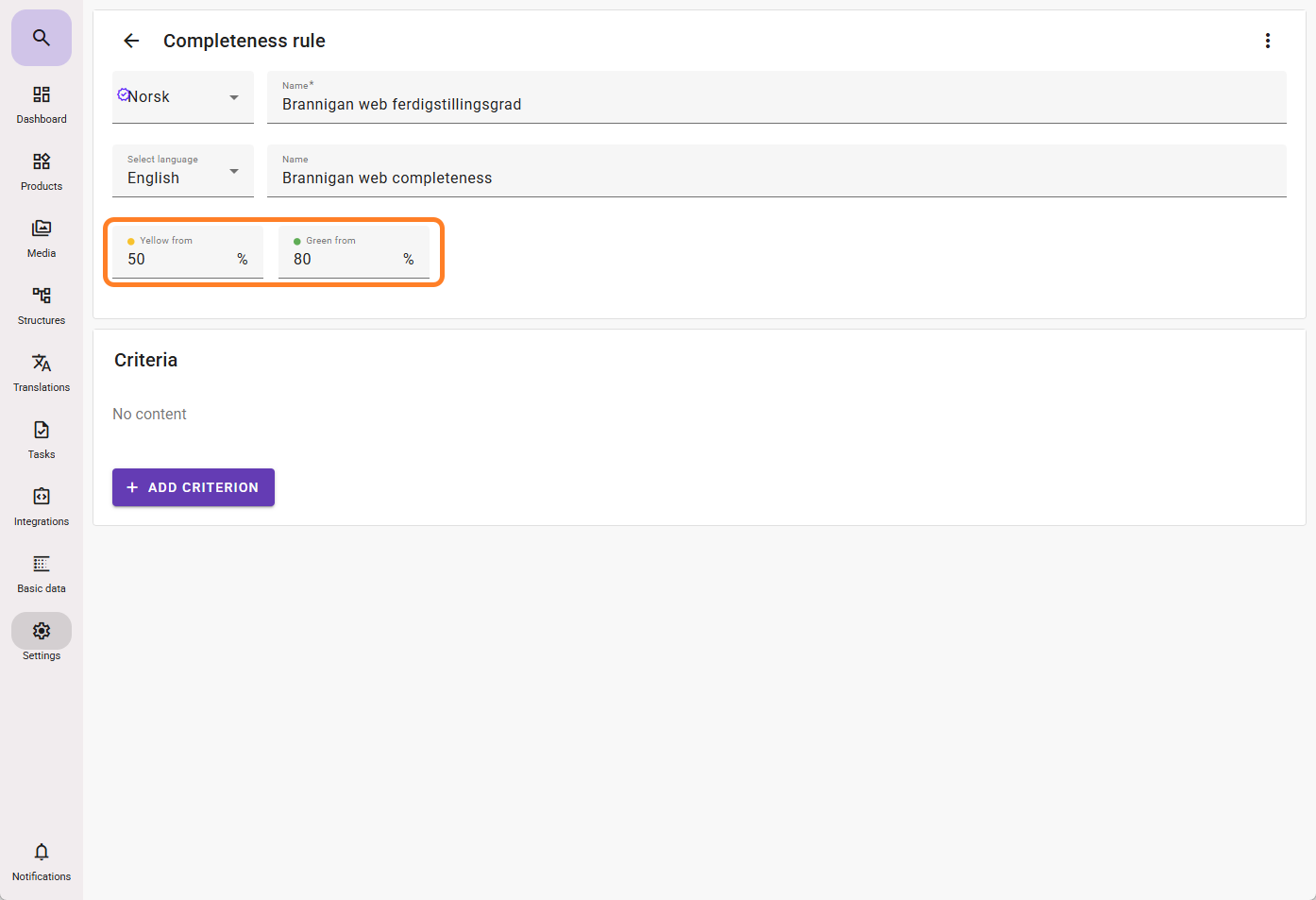Edit the English name field
Image resolution: width=1316 pixels, height=900 pixels.
click(x=776, y=178)
